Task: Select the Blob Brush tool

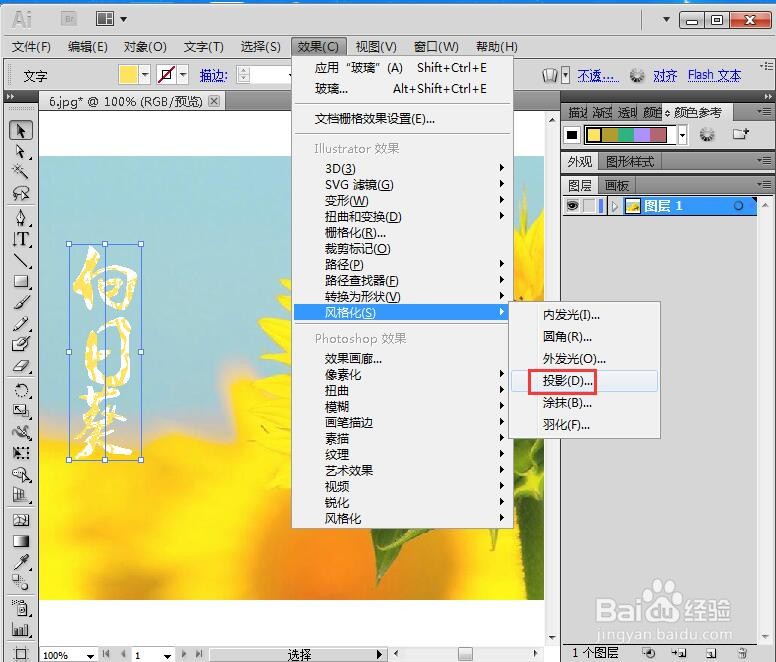Action: pyautogui.click(x=21, y=344)
